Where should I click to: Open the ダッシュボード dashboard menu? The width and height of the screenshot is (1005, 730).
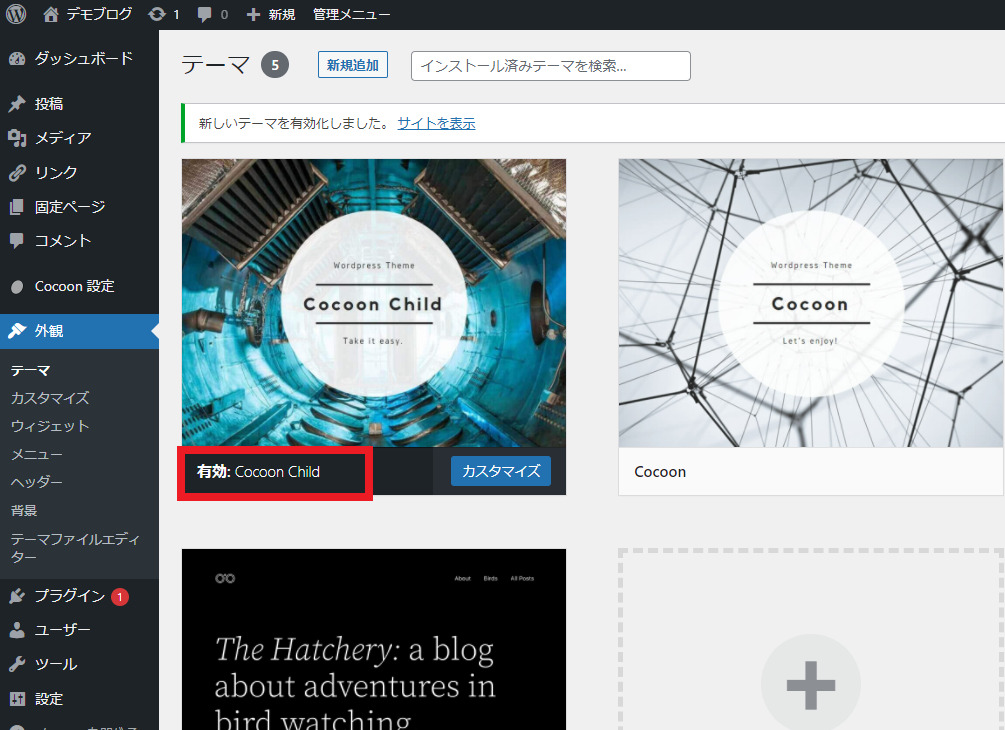[82, 58]
